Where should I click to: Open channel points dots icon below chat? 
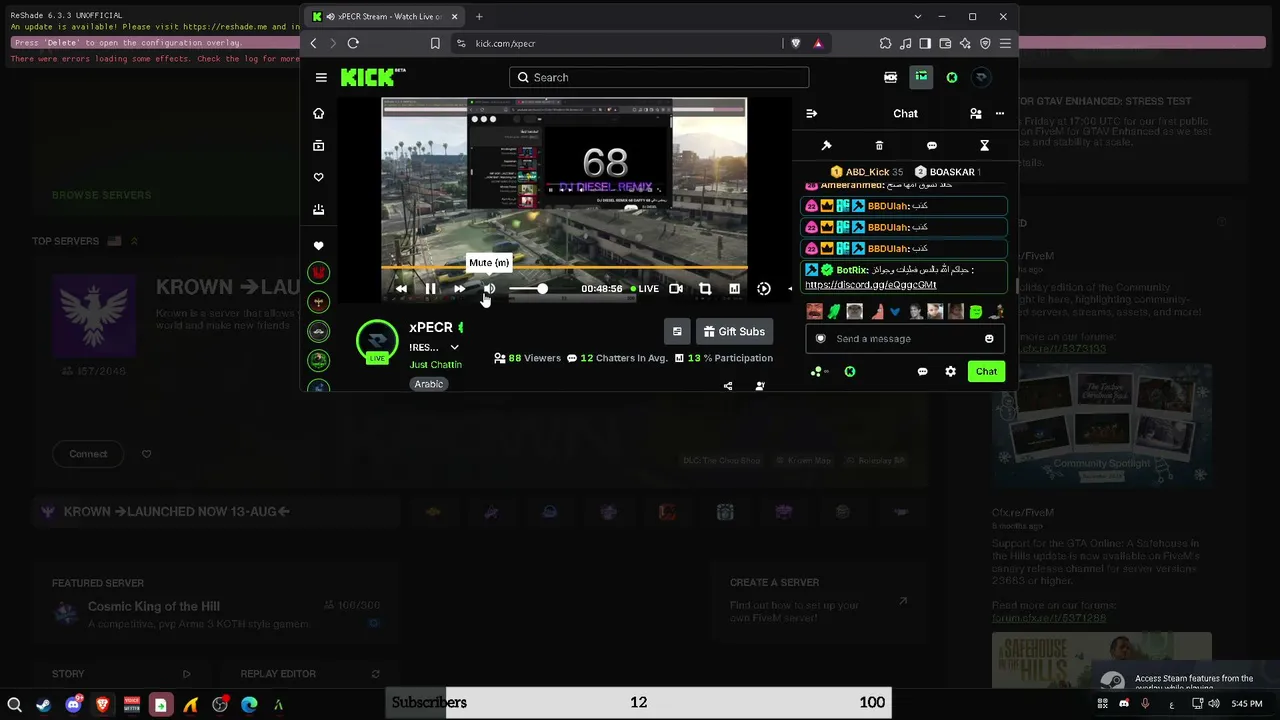819,372
